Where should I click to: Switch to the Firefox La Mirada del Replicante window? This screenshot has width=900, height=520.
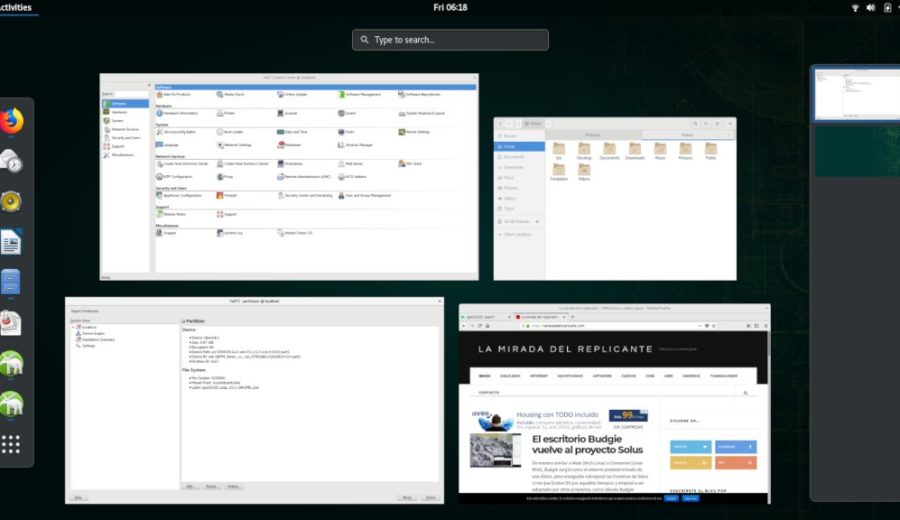click(x=614, y=403)
